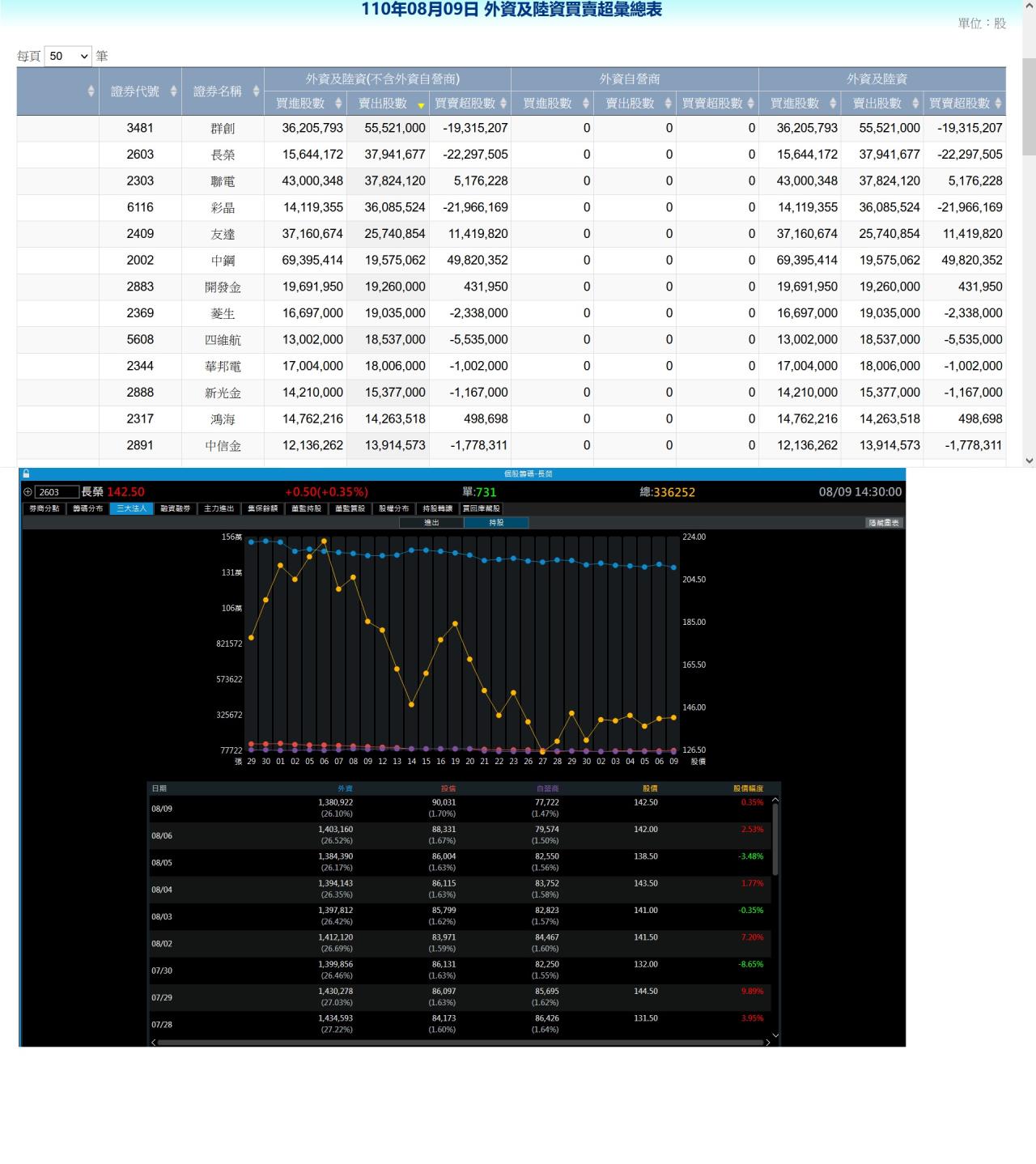Click the page scrollbar down arrow
This screenshot has width=1036, height=1164.
[x=1029, y=461]
